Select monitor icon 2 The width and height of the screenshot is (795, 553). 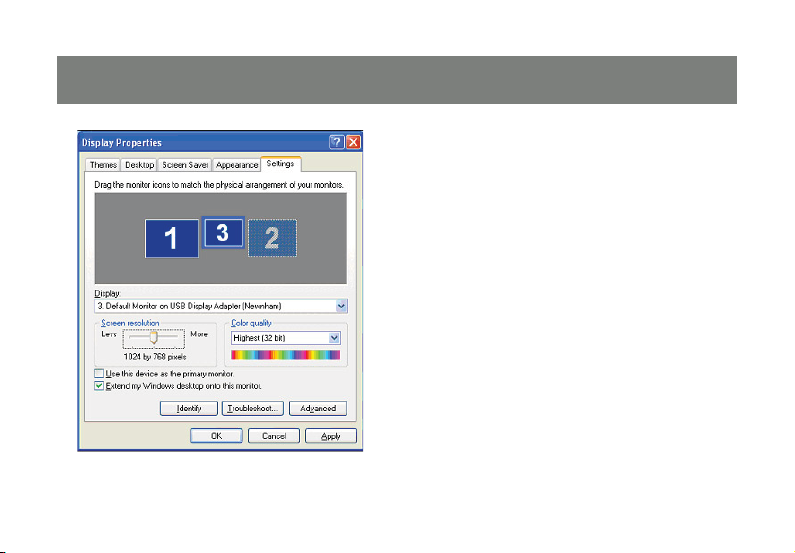point(272,238)
